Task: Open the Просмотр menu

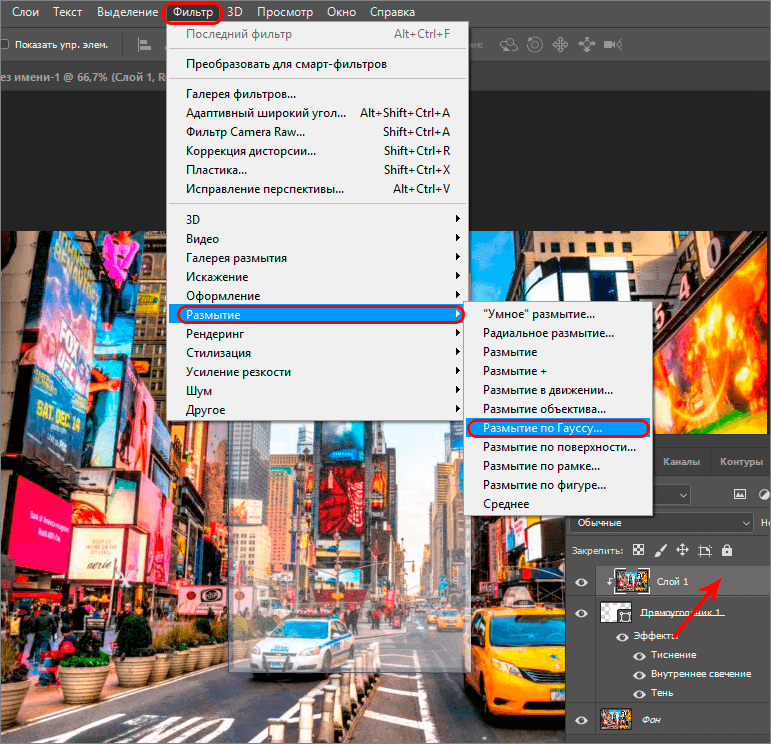Action: (284, 12)
